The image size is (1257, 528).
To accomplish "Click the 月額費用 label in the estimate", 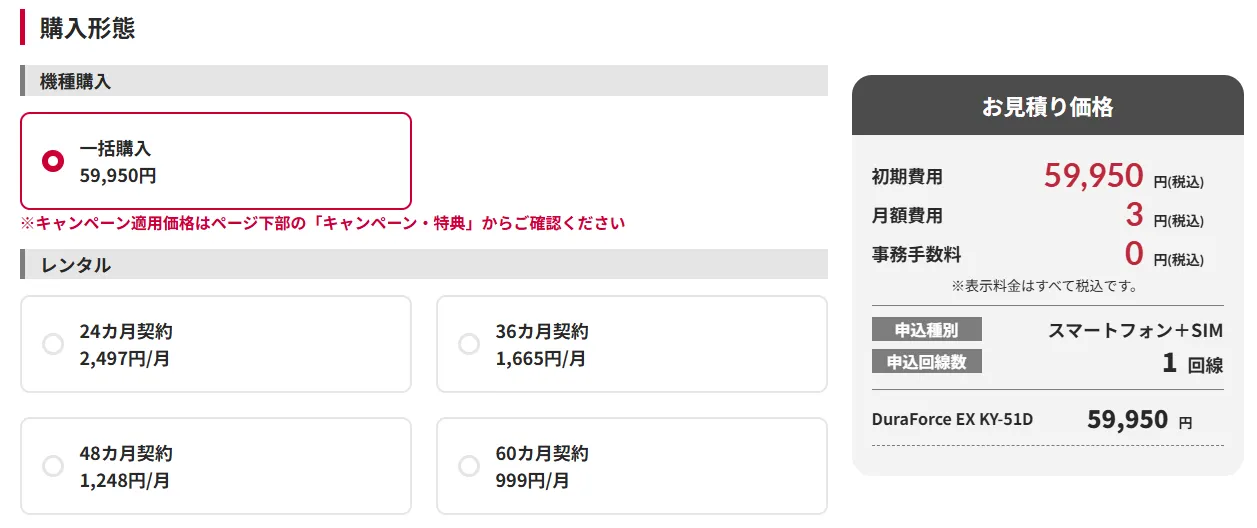I will pos(907,215).
